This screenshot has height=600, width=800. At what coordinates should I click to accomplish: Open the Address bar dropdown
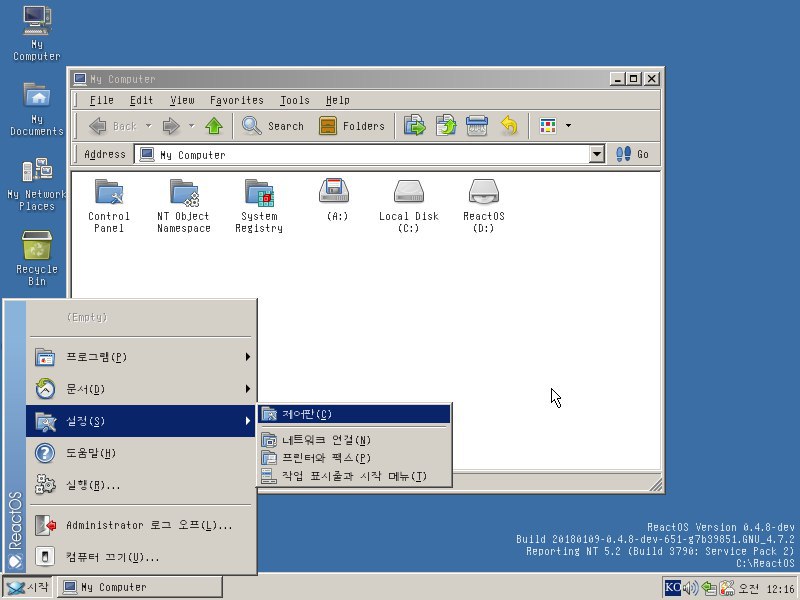pos(596,154)
